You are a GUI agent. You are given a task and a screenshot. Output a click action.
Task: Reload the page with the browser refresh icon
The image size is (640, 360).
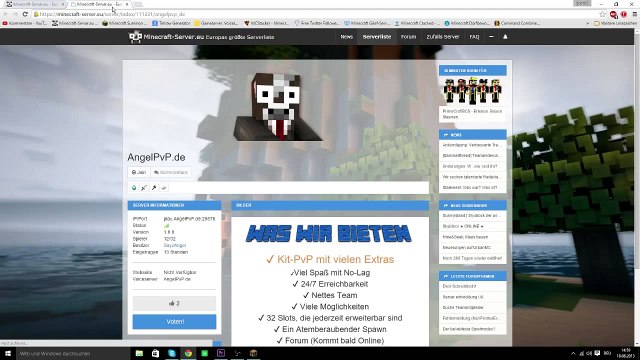coord(25,14)
